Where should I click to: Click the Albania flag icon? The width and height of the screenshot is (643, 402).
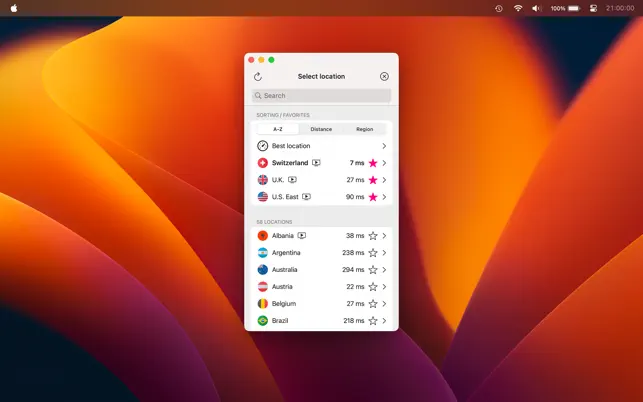click(x=262, y=235)
